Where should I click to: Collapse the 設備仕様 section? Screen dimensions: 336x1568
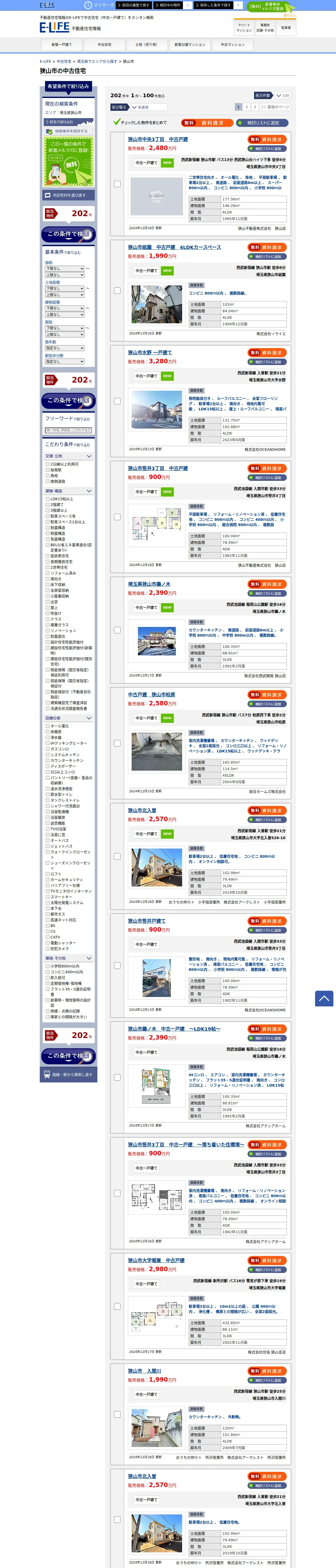68,718
